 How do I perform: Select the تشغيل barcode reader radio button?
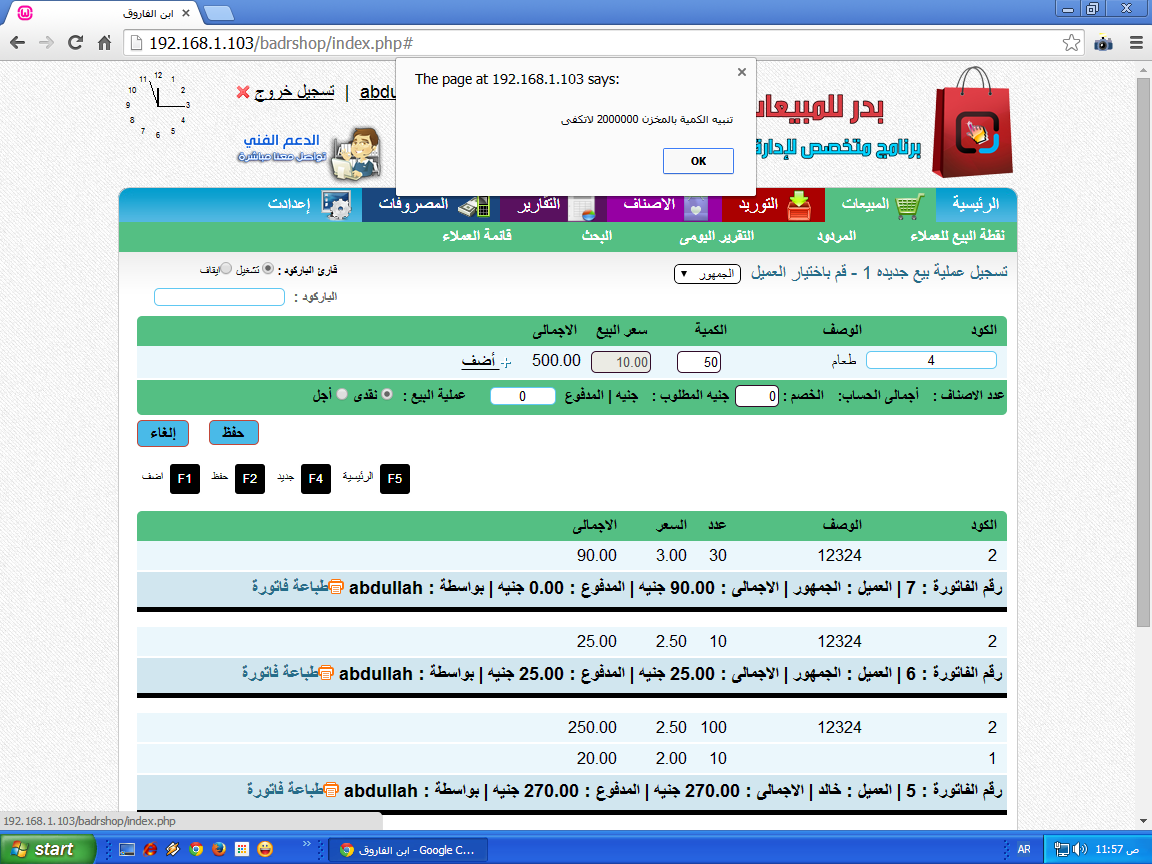coord(267,269)
